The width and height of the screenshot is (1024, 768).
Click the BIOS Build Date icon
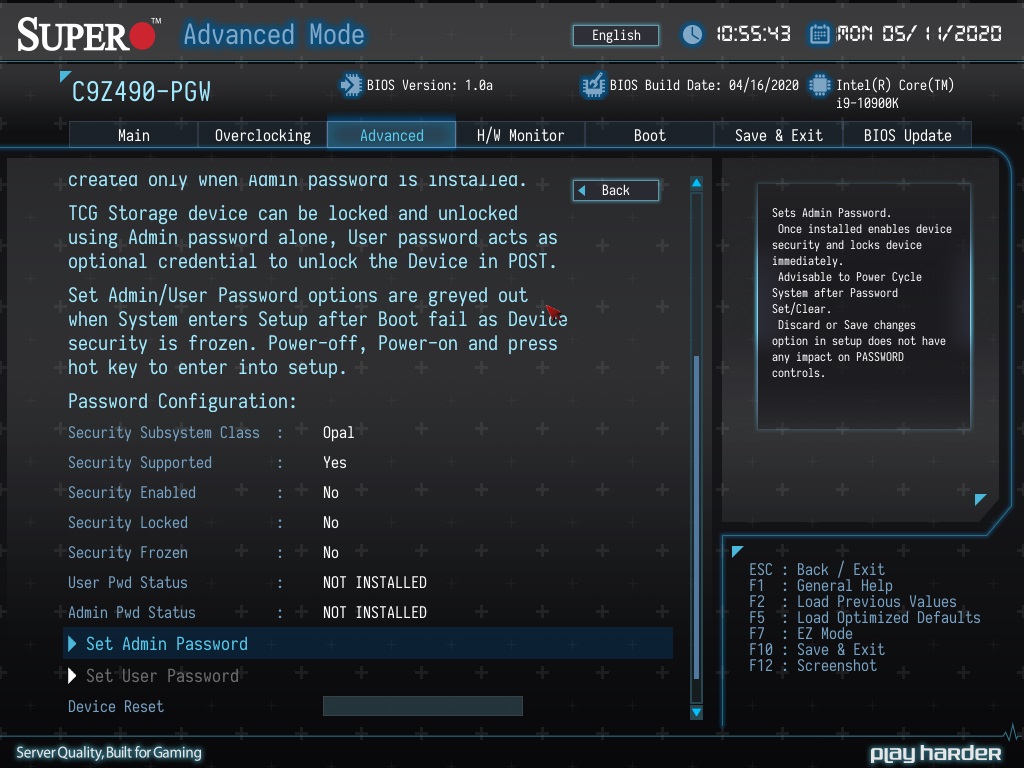click(x=593, y=86)
